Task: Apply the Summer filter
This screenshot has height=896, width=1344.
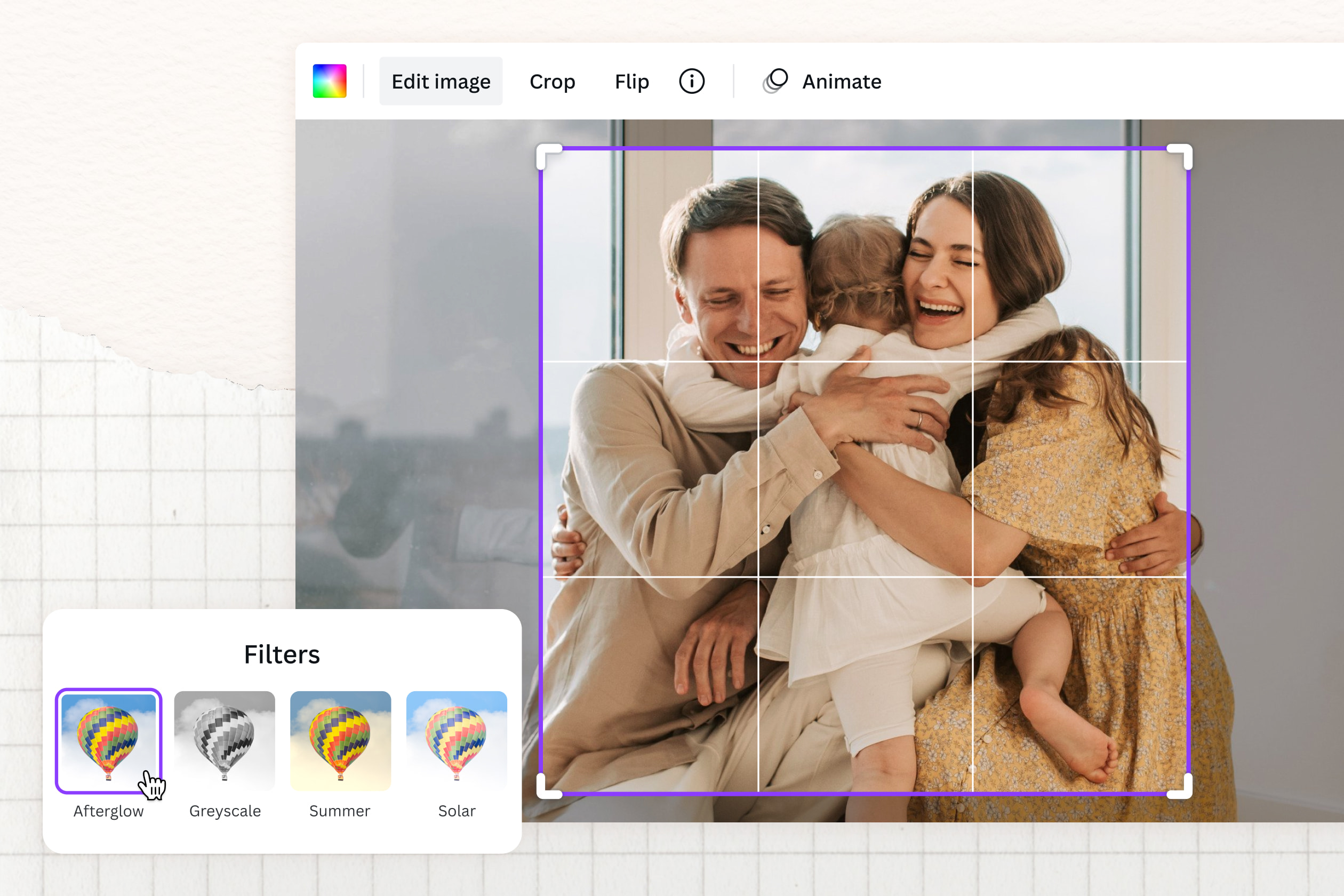Action: tap(341, 740)
